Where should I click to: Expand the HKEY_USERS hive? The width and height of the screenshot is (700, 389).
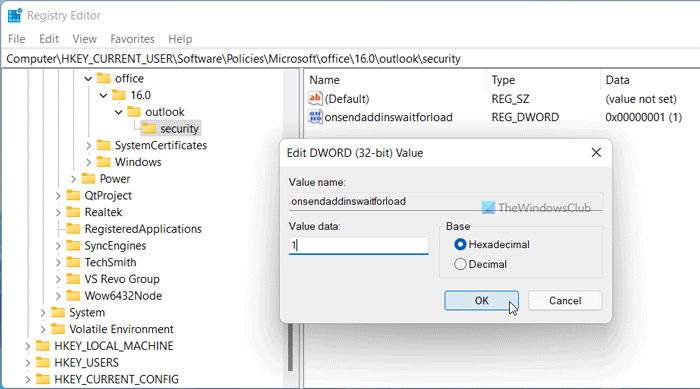click(28, 363)
